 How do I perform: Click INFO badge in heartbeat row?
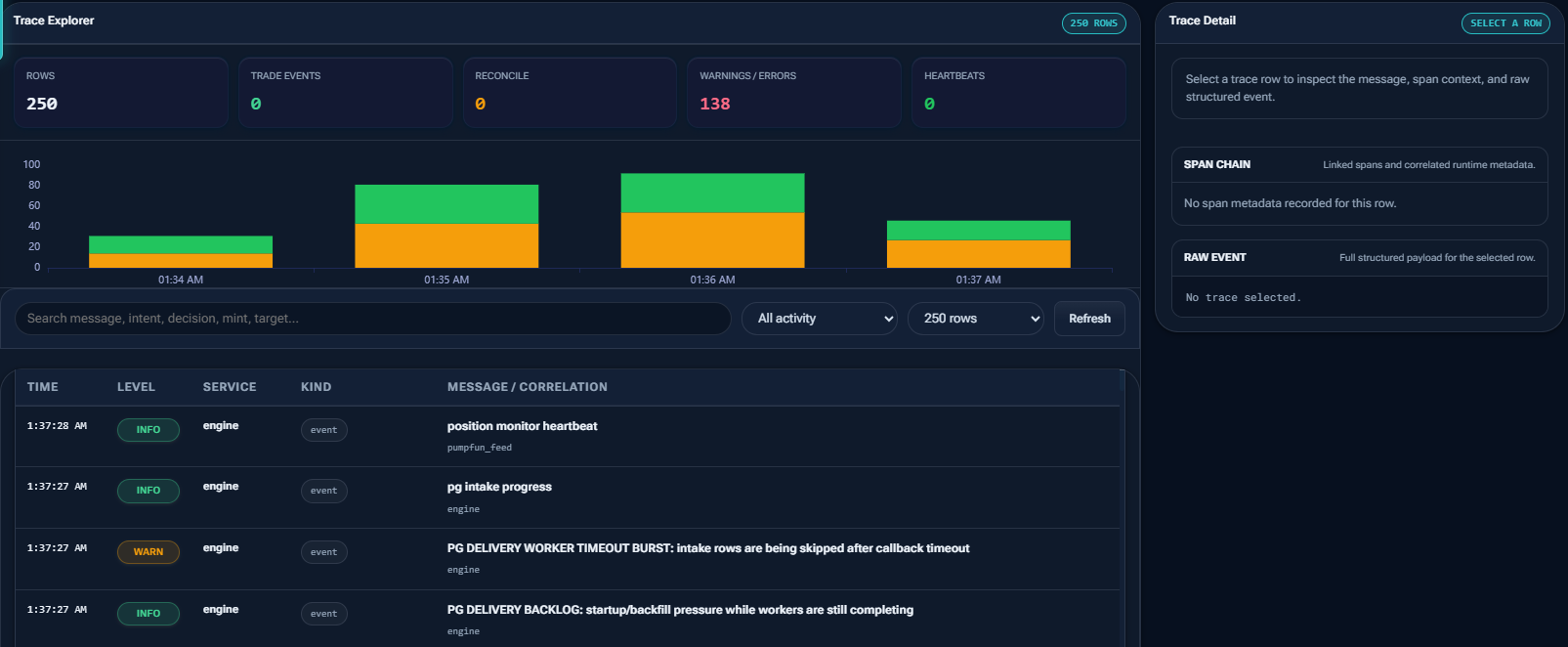(x=148, y=430)
